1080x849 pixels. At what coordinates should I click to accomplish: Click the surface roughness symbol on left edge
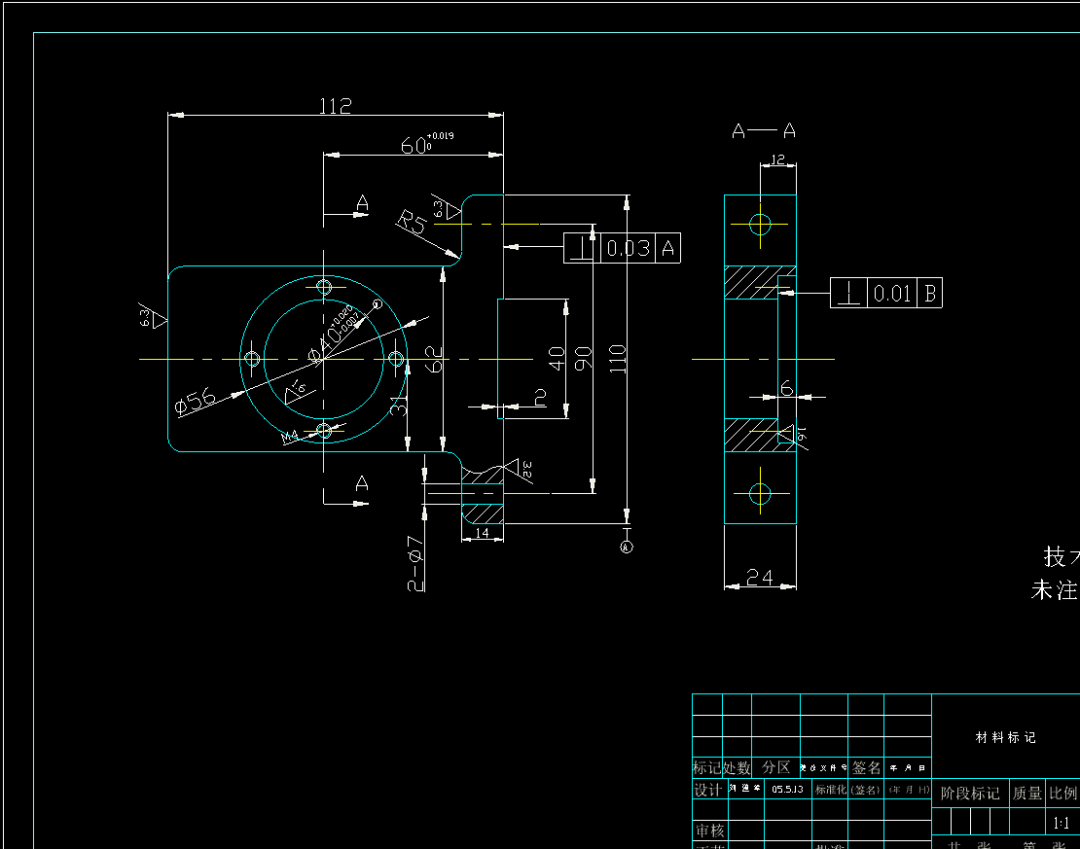[x=151, y=319]
